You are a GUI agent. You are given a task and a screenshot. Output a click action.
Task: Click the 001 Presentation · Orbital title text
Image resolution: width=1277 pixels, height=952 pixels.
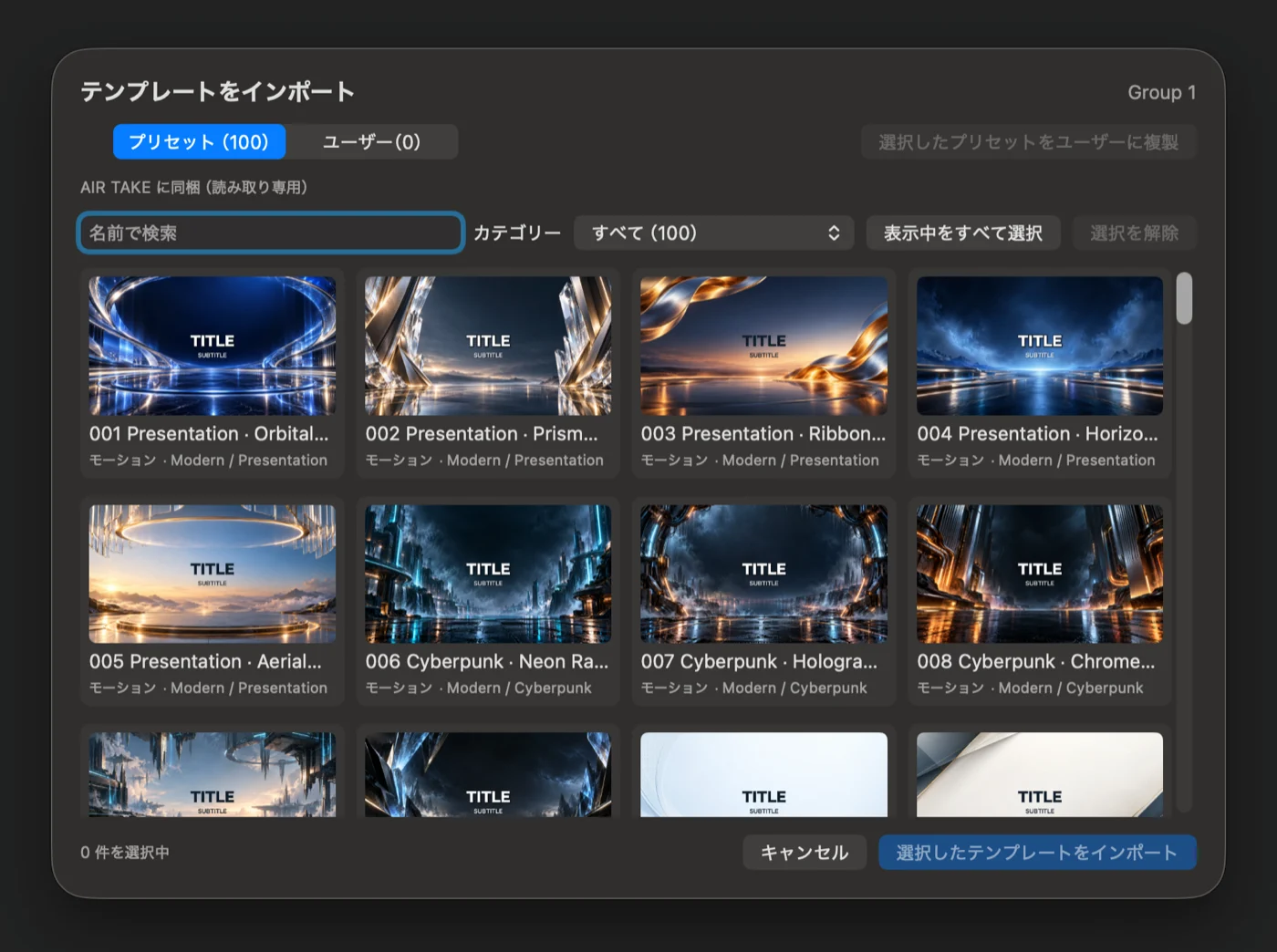point(209,434)
